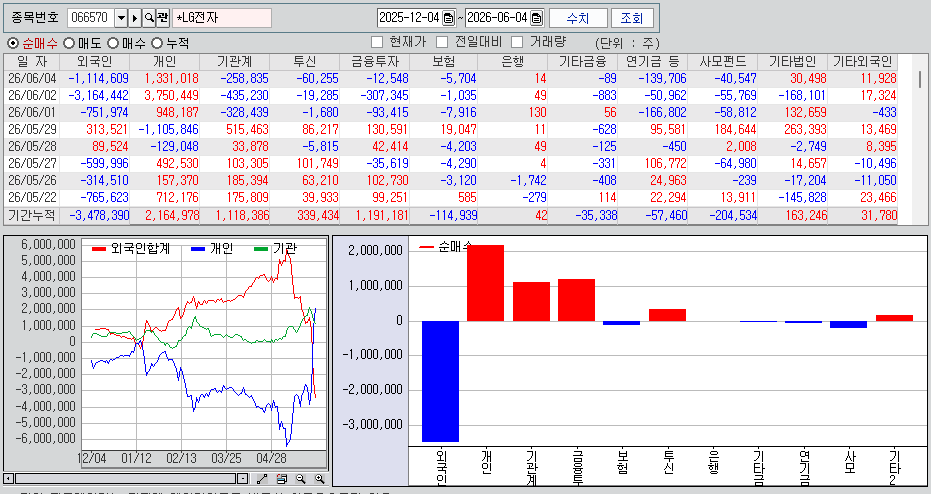The image size is (931, 494).
Task: Click the chart horizontal scrollbar track
Action: (x=126, y=479)
